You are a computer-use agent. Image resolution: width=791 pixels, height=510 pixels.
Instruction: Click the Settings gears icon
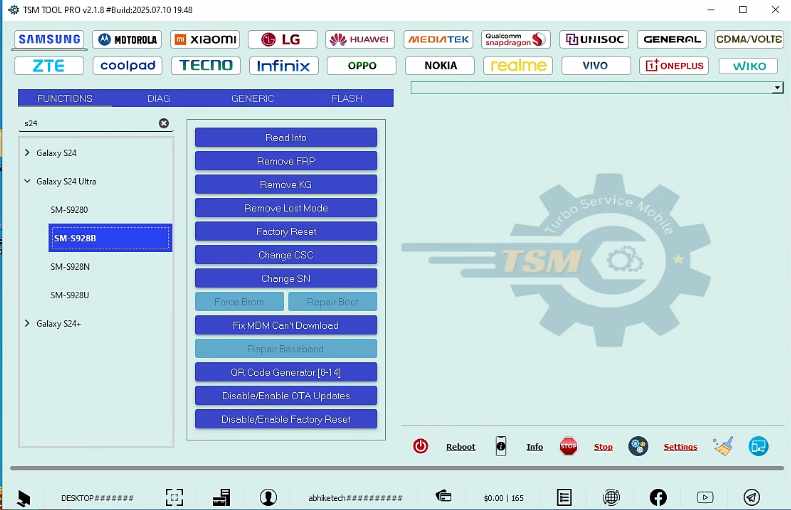click(638, 446)
